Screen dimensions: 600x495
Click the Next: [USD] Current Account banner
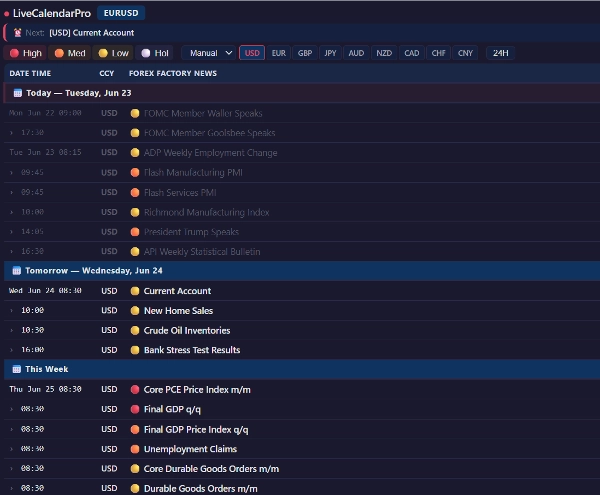[x=302, y=33]
